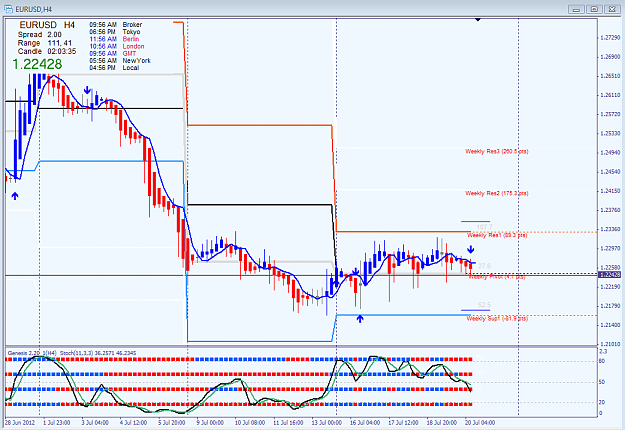Click the blue down arrow near 20 Jul candles

471,250
